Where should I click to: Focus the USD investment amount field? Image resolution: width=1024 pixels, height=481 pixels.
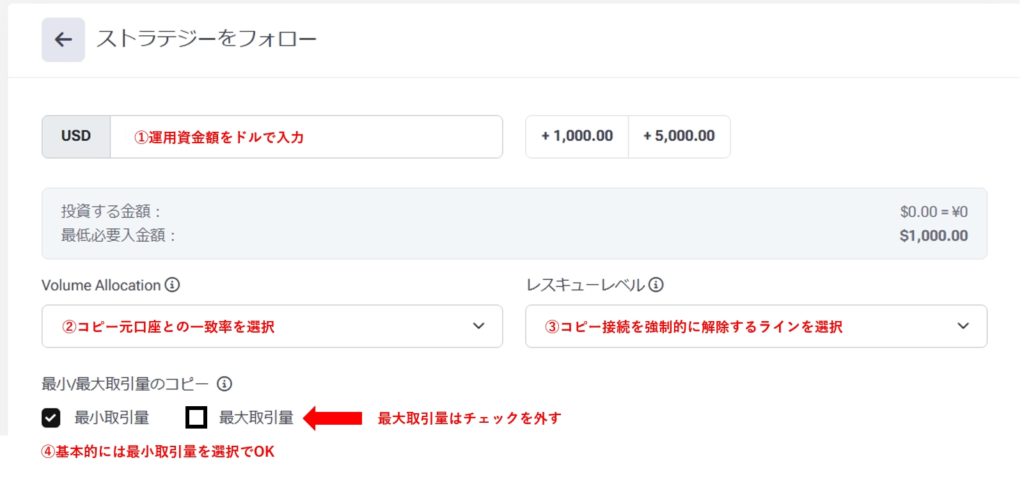pos(305,137)
